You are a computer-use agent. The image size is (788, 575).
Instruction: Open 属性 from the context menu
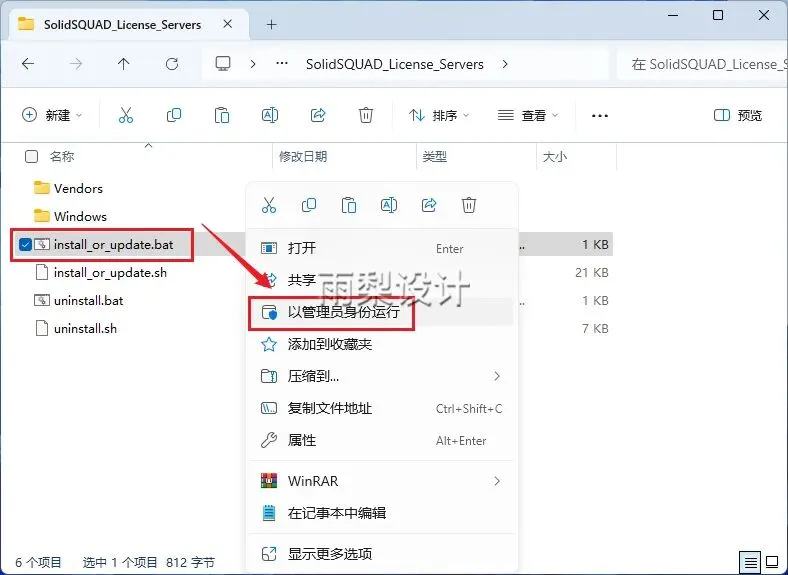381,440
